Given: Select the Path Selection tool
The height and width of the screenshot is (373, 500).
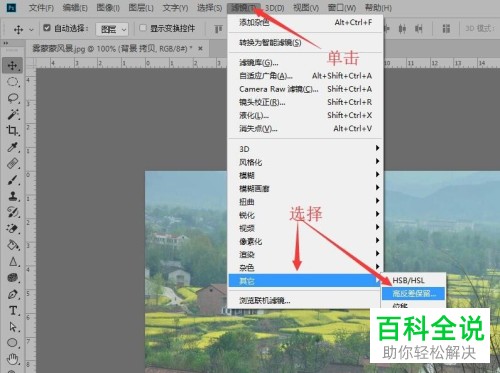Looking at the screenshot, I should tap(12, 327).
